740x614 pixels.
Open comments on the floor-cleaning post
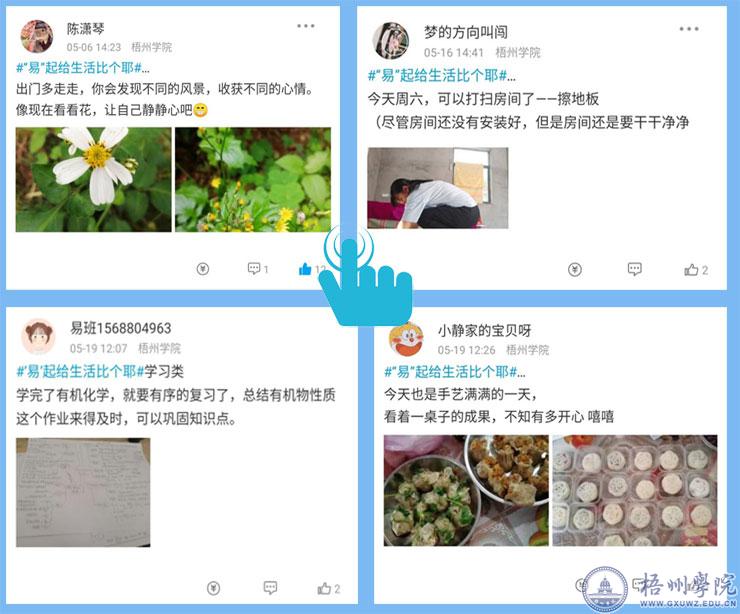click(634, 269)
